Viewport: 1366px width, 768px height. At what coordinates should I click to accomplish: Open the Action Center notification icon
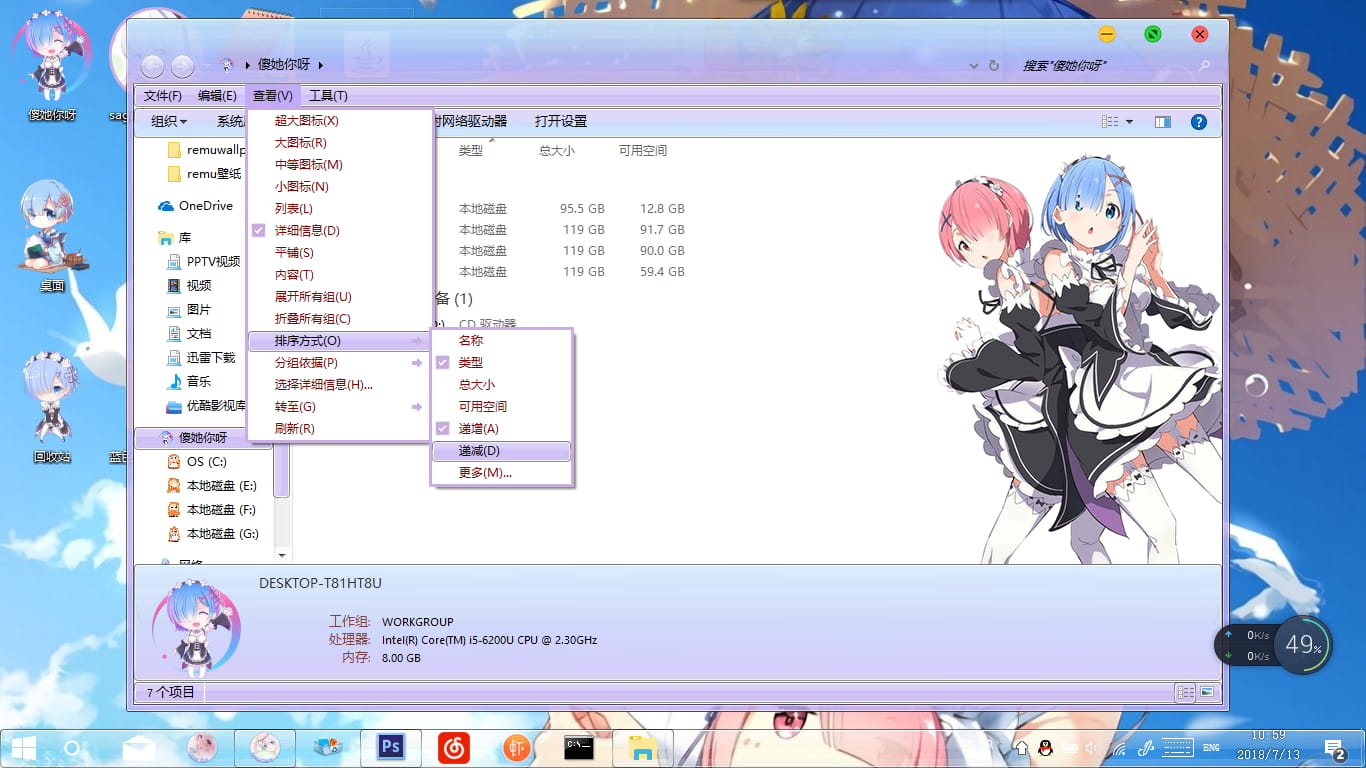tap(1332, 748)
